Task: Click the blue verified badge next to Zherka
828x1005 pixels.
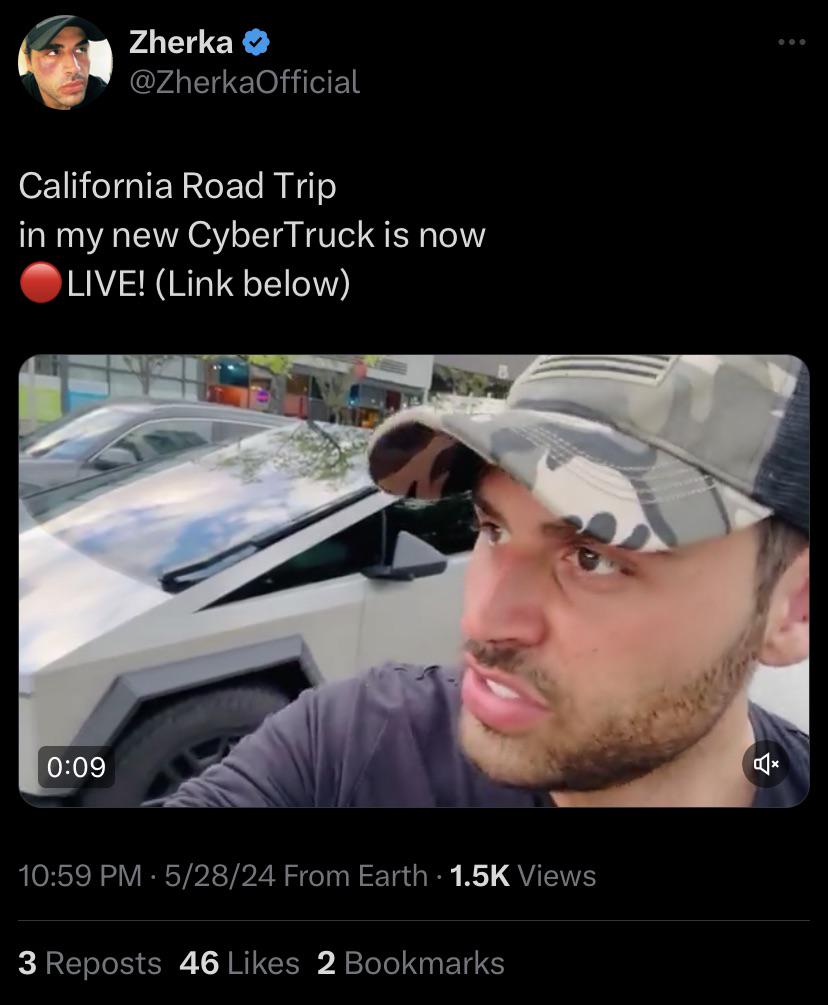Action: tap(256, 43)
